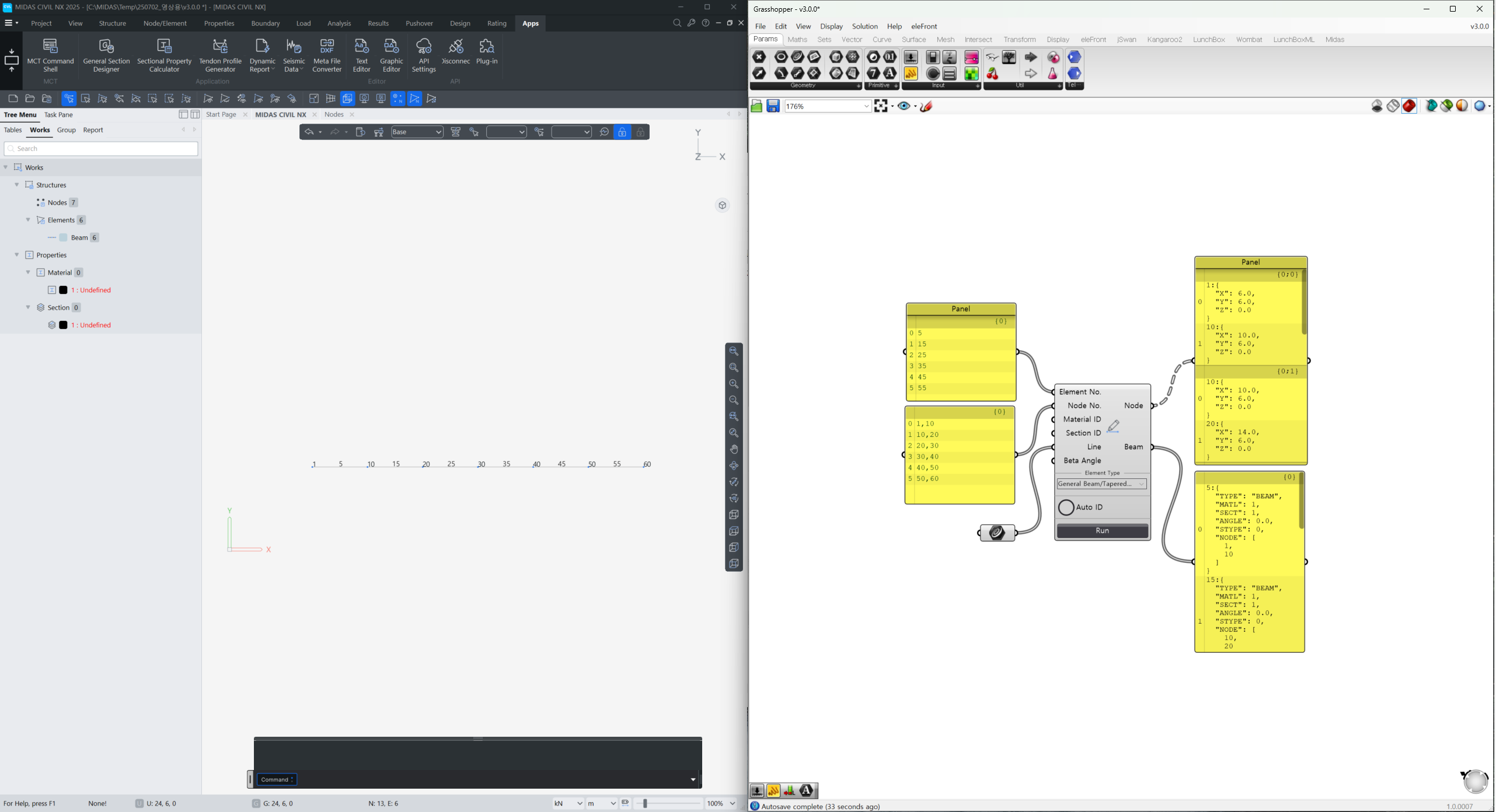Toggle the Auto ID radio button
The image size is (1496, 812).
(1066, 508)
